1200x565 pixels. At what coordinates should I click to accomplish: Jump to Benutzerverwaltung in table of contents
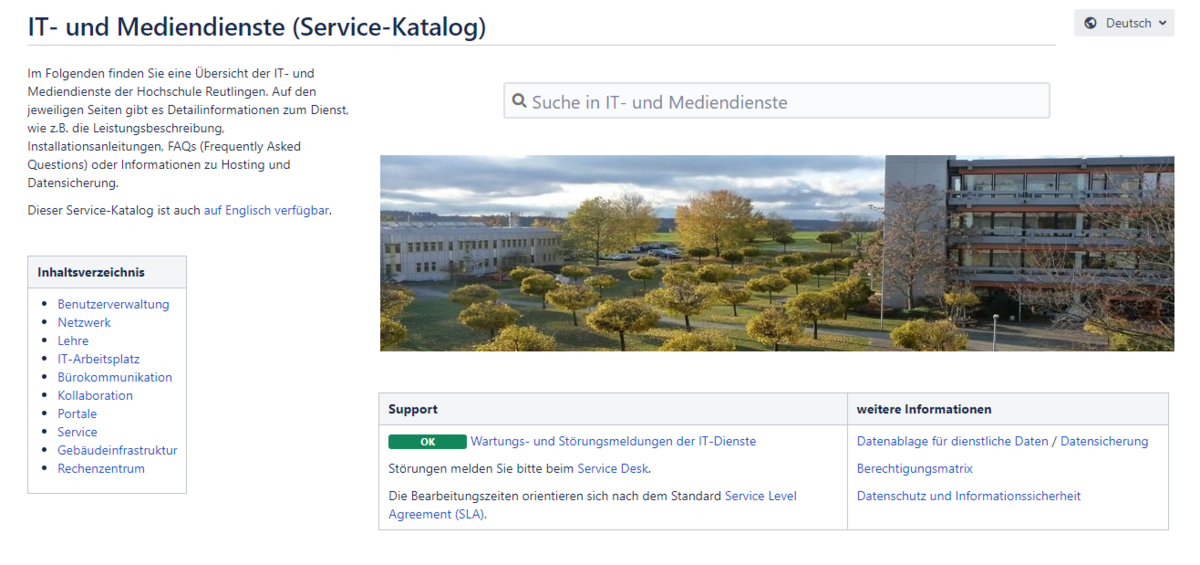click(113, 304)
